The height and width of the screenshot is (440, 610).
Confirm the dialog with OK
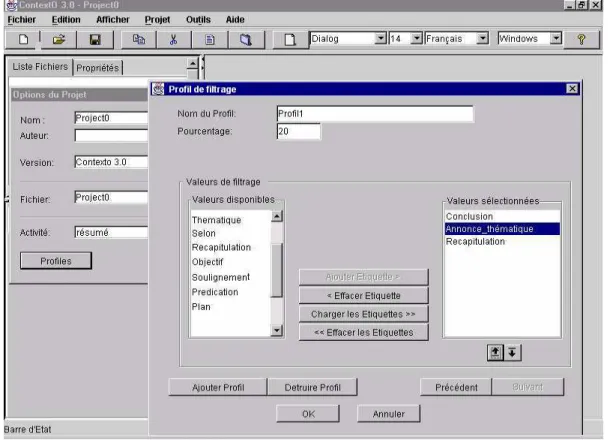(x=308, y=414)
